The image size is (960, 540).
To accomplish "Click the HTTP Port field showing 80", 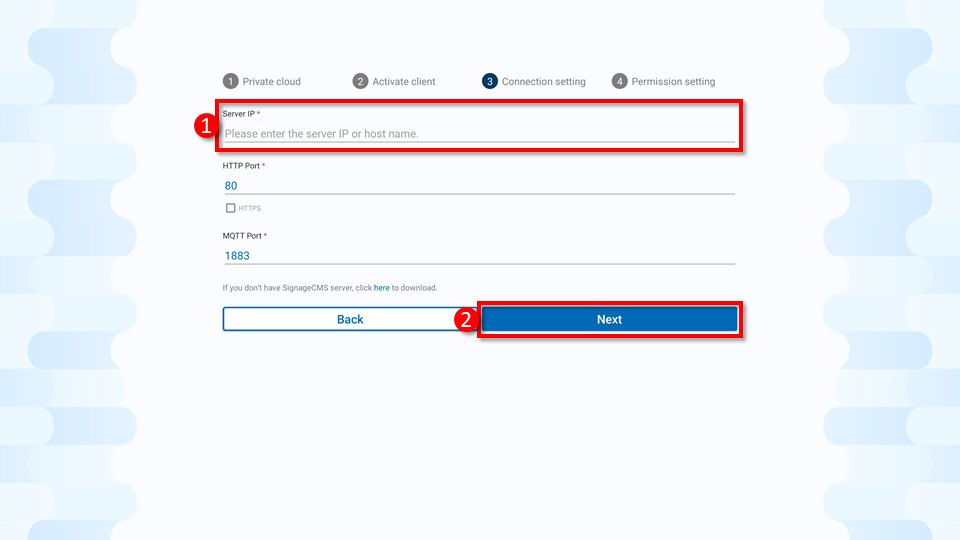I will pos(479,186).
